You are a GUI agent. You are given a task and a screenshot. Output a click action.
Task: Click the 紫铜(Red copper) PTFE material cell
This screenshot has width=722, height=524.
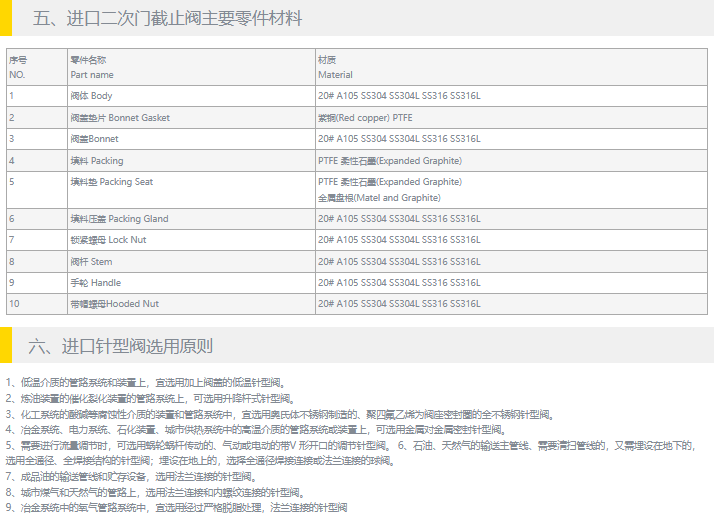365,118
